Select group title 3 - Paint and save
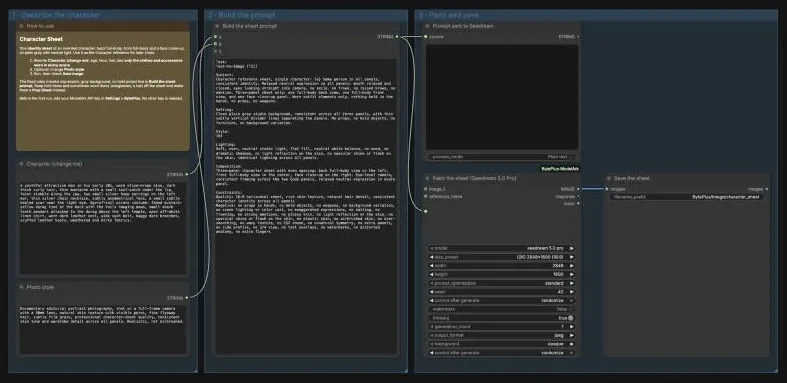 coord(449,15)
